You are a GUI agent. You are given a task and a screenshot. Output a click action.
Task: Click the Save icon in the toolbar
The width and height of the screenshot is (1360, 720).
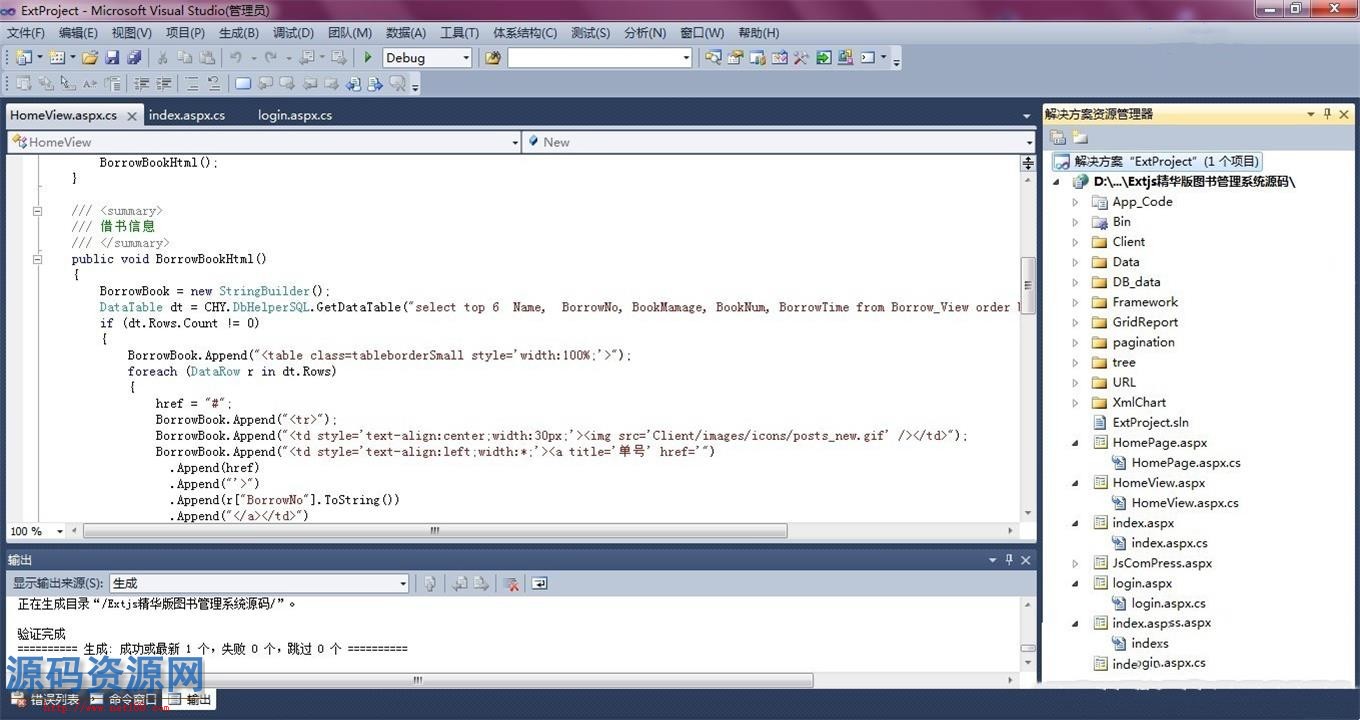click(x=112, y=58)
